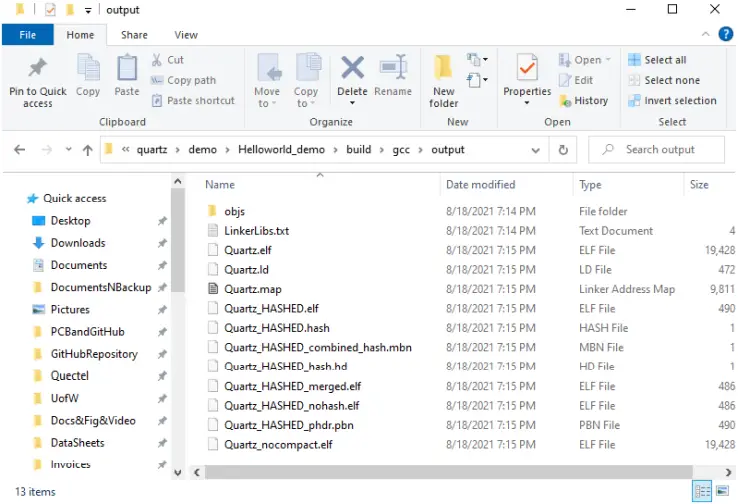Sort by Name column header
The height and width of the screenshot is (504, 740).
220,185
